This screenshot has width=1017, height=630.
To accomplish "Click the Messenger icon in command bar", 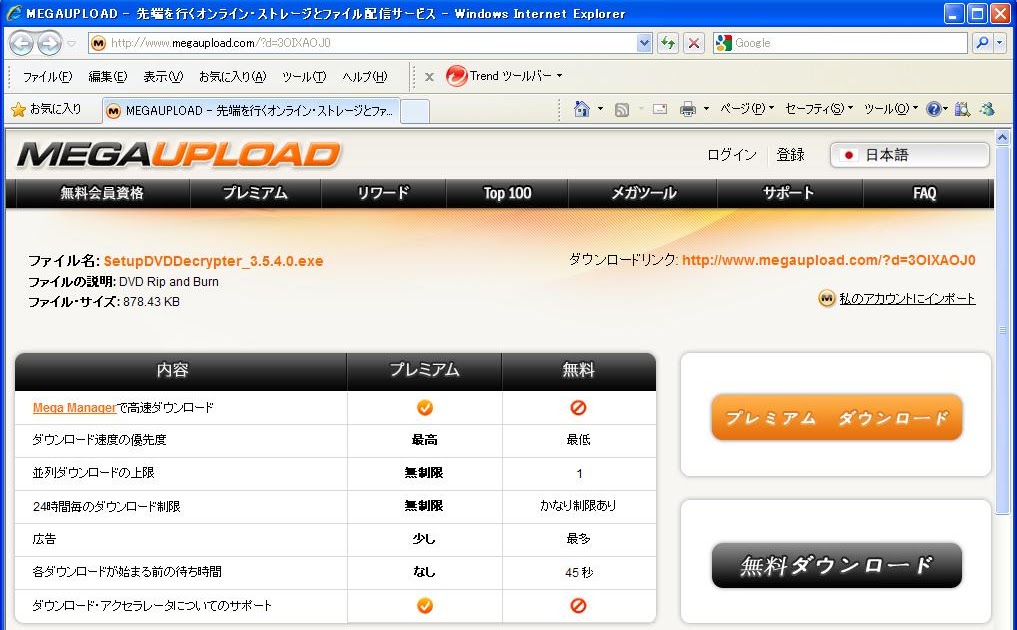I will [988, 109].
